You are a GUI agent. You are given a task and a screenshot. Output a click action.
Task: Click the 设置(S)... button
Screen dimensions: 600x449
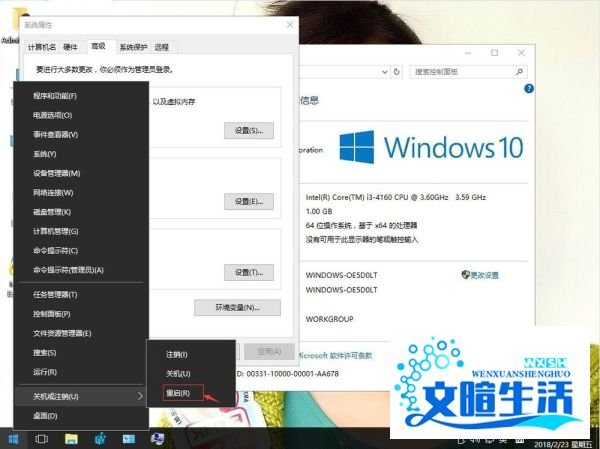point(249,131)
